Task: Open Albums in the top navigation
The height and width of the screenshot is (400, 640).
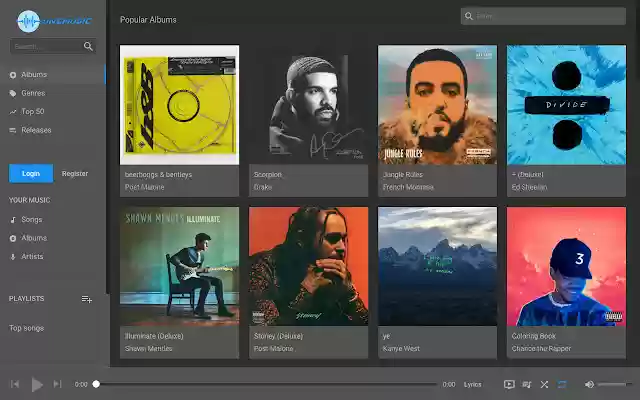Action: [x=53, y=75]
